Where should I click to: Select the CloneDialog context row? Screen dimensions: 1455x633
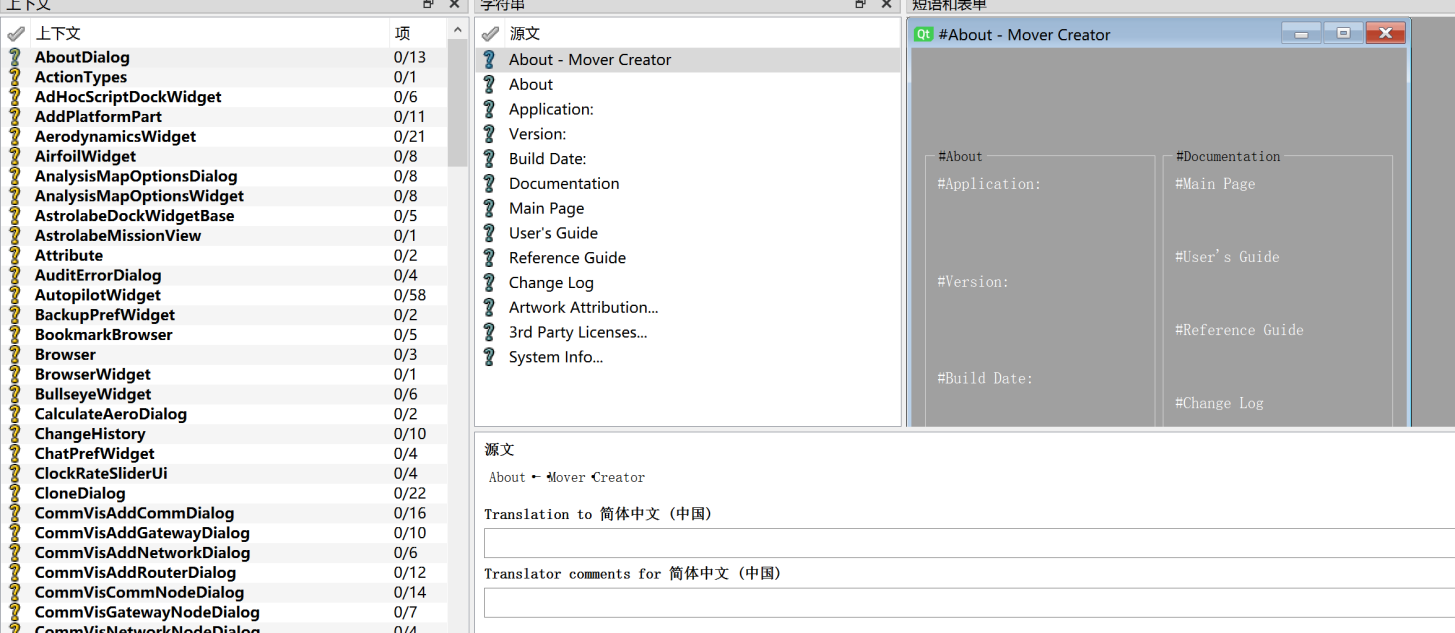(80, 494)
